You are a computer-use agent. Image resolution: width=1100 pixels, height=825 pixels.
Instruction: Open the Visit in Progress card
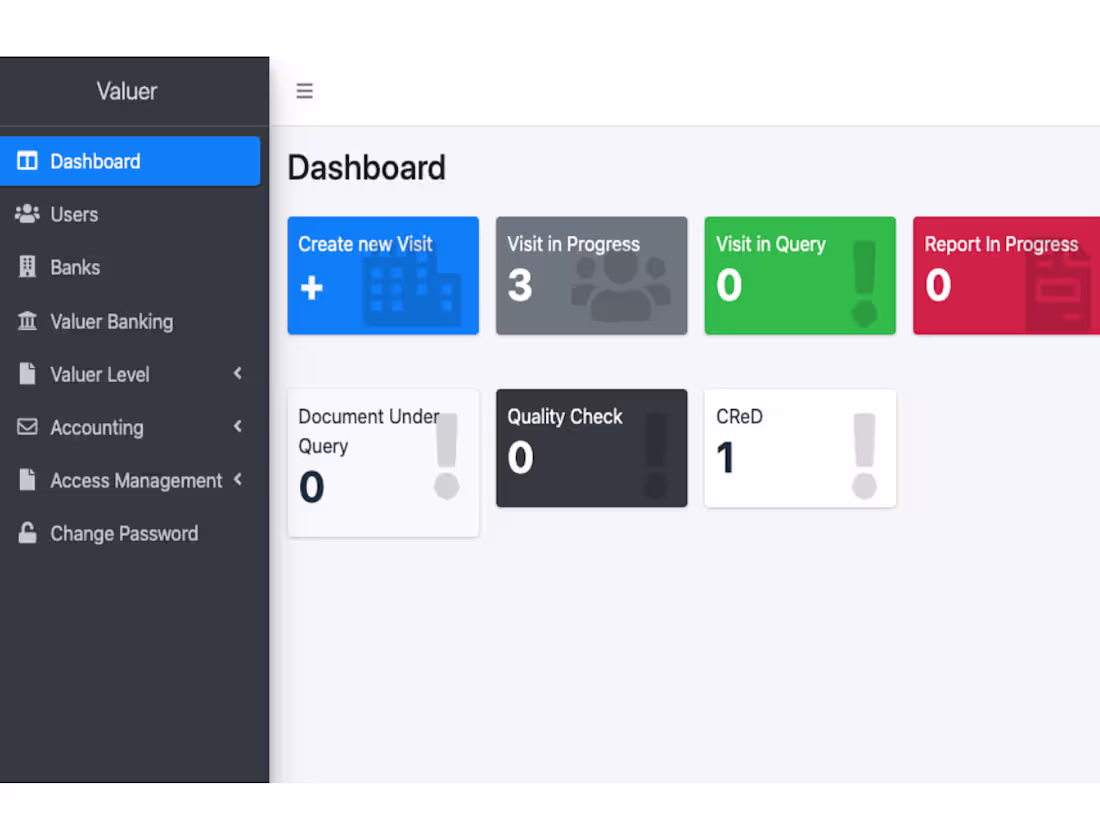pyautogui.click(x=591, y=275)
